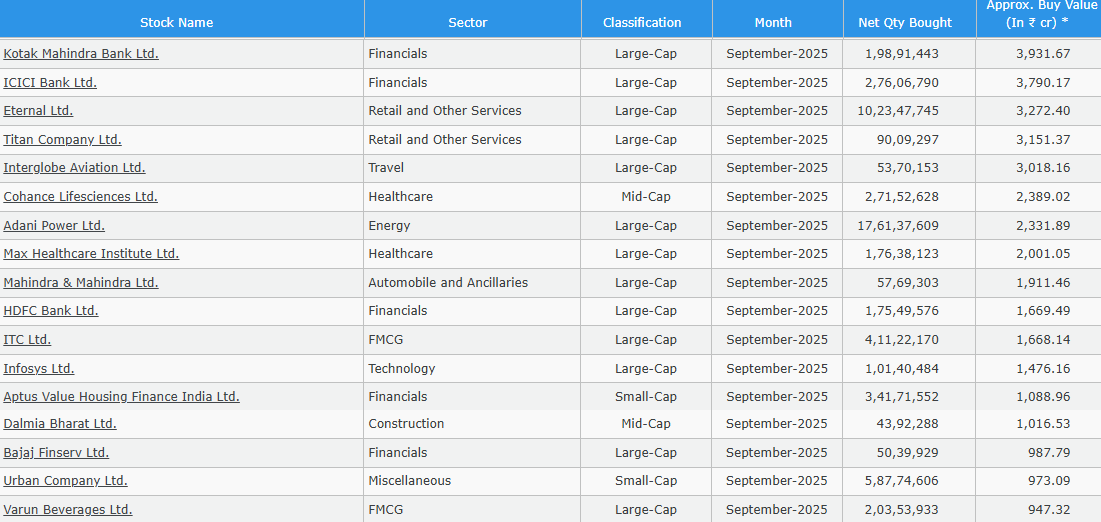The width and height of the screenshot is (1101, 522).
Task: Open ITC Ltd. stock page
Action: 27,340
